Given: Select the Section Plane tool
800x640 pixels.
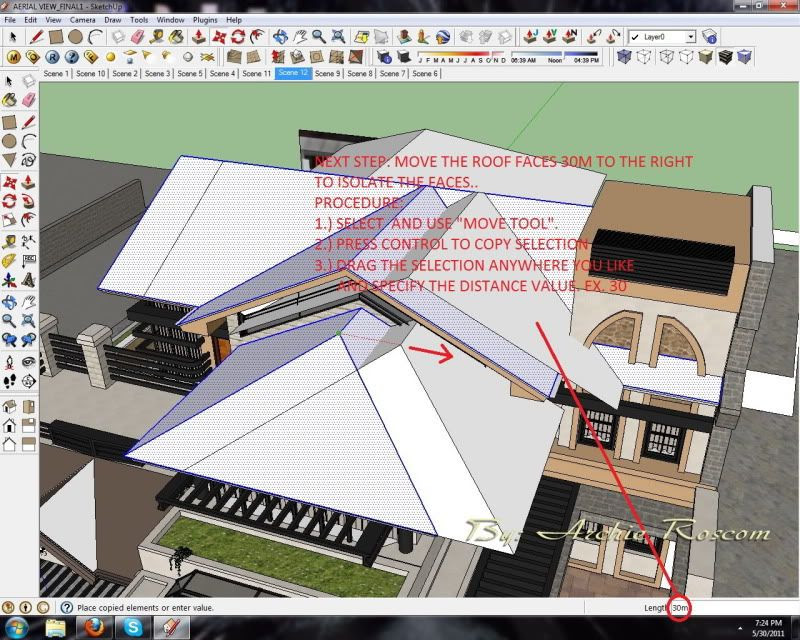Looking at the screenshot, I should pyautogui.click(x=29, y=382).
